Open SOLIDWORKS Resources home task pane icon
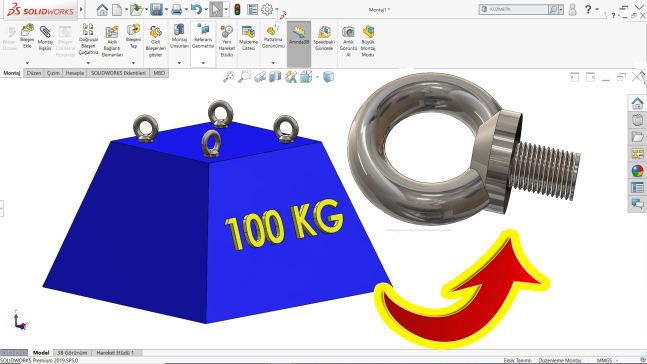 click(x=637, y=103)
